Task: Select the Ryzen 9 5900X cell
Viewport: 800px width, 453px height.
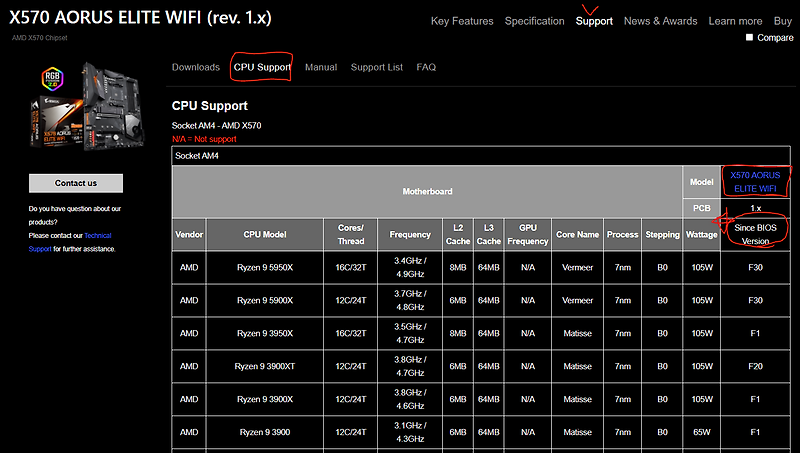Action: click(265, 300)
